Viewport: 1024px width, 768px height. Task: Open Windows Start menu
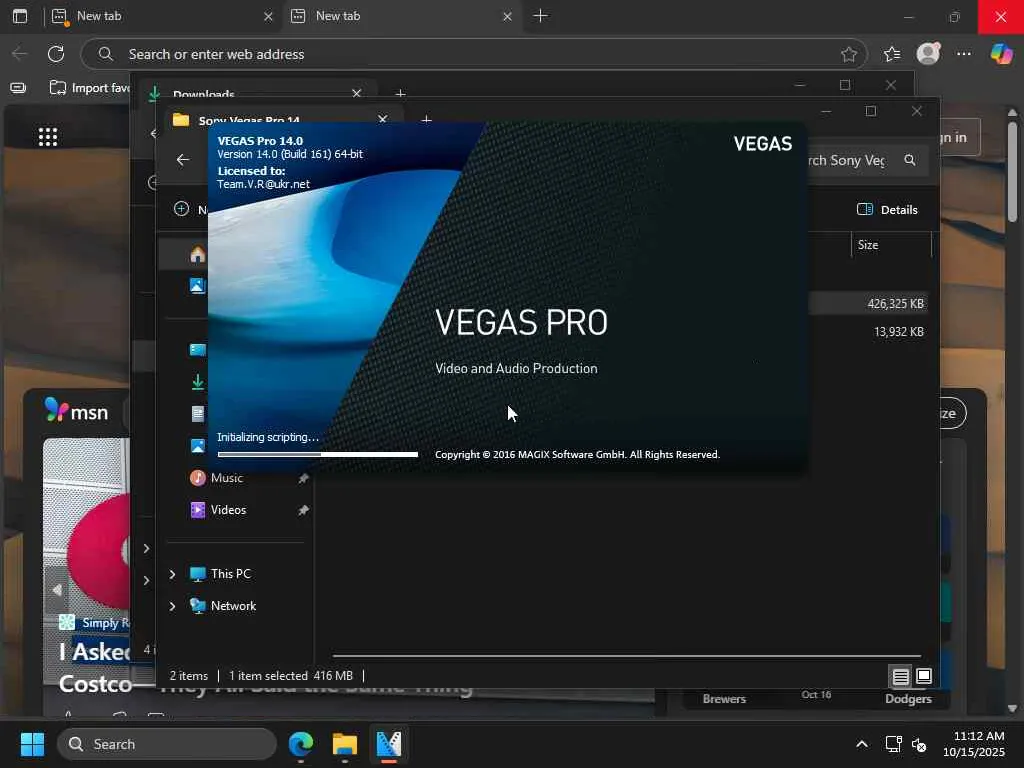point(32,744)
